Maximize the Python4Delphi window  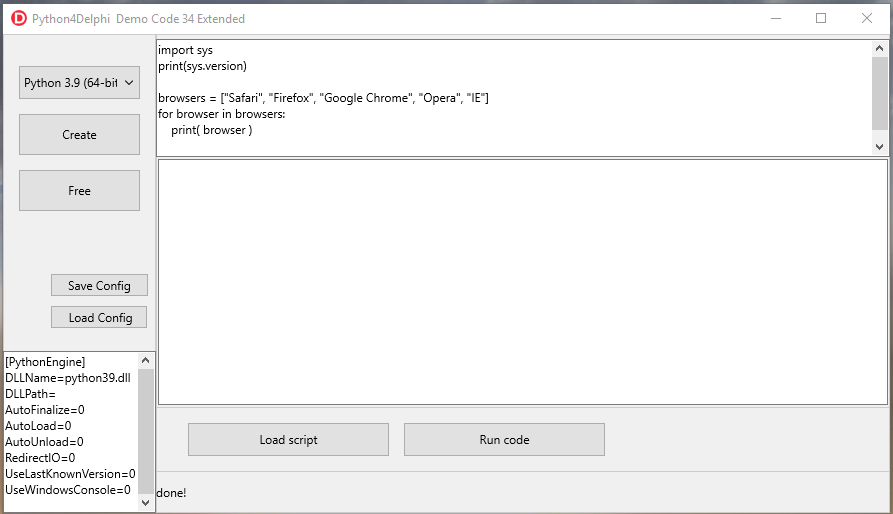pos(821,18)
